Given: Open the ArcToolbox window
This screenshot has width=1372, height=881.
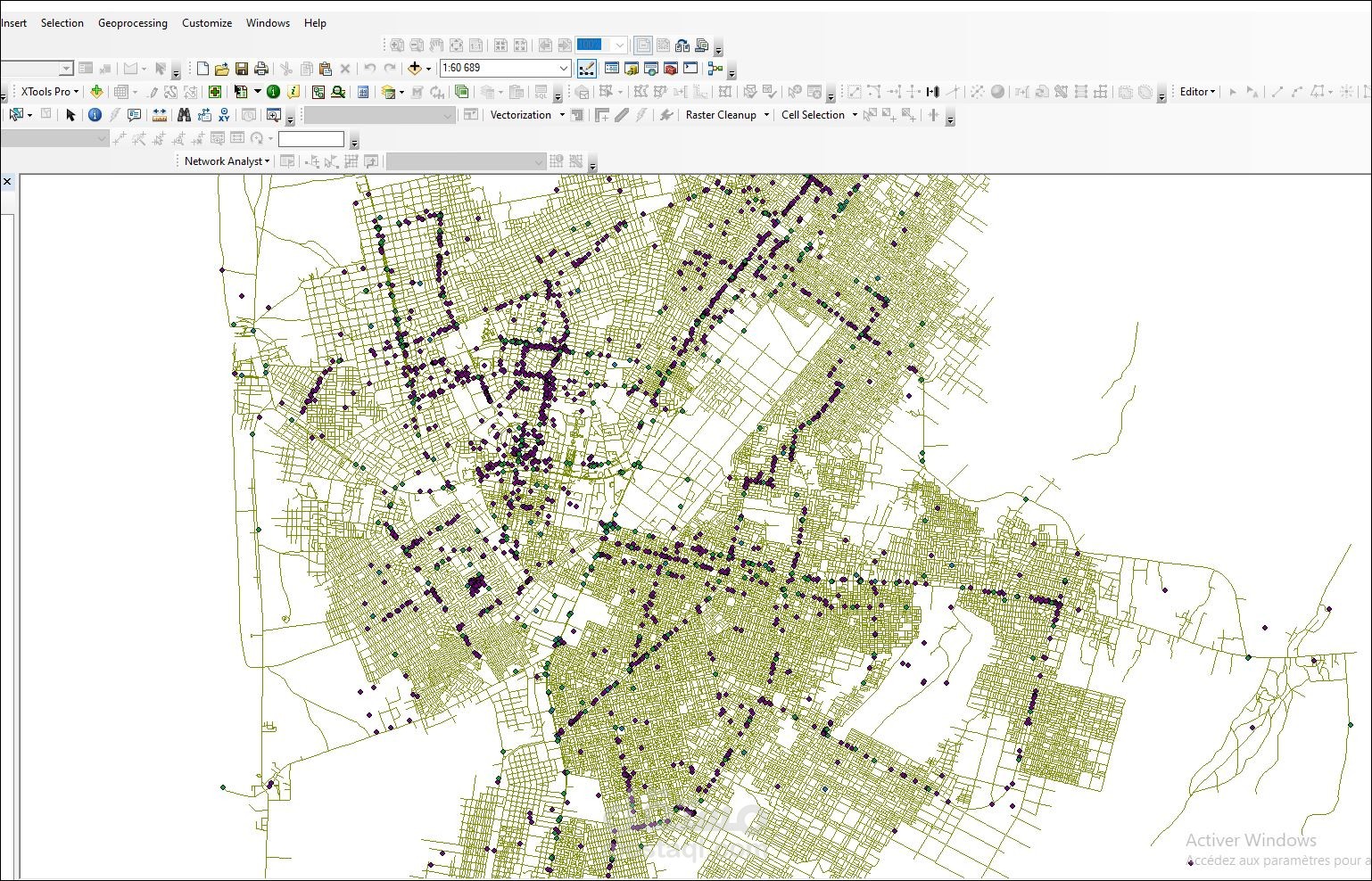Looking at the screenshot, I should (x=671, y=69).
